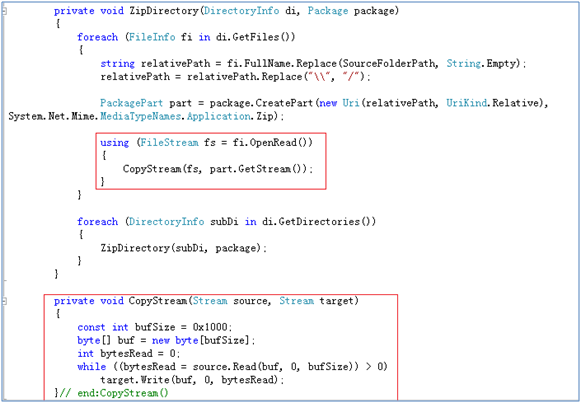Click CopyStream call inside the using block
The width and height of the screenshot is (582, 403).
[x=152, y=169]
